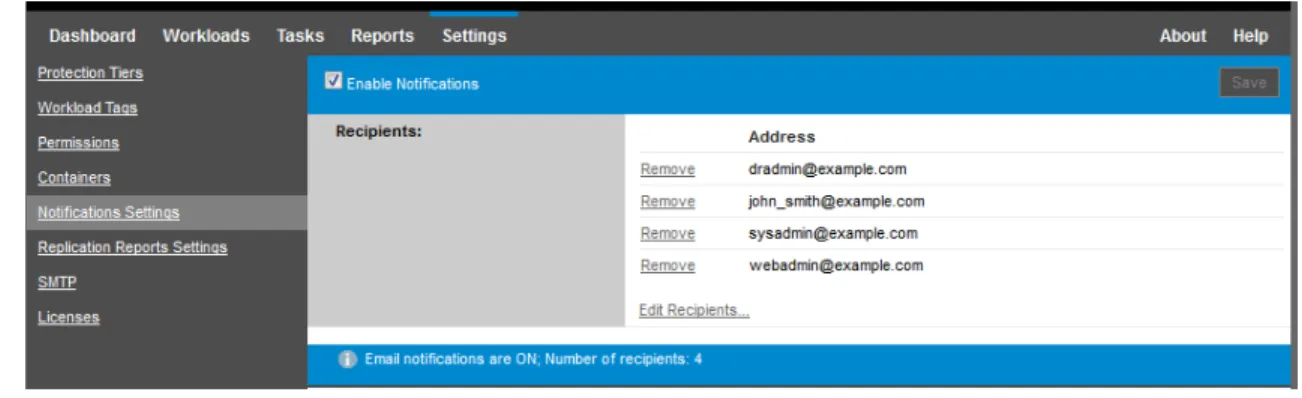1302x398 pixels.
Task: Click the info icon in status bar
Action: [348, 359]
